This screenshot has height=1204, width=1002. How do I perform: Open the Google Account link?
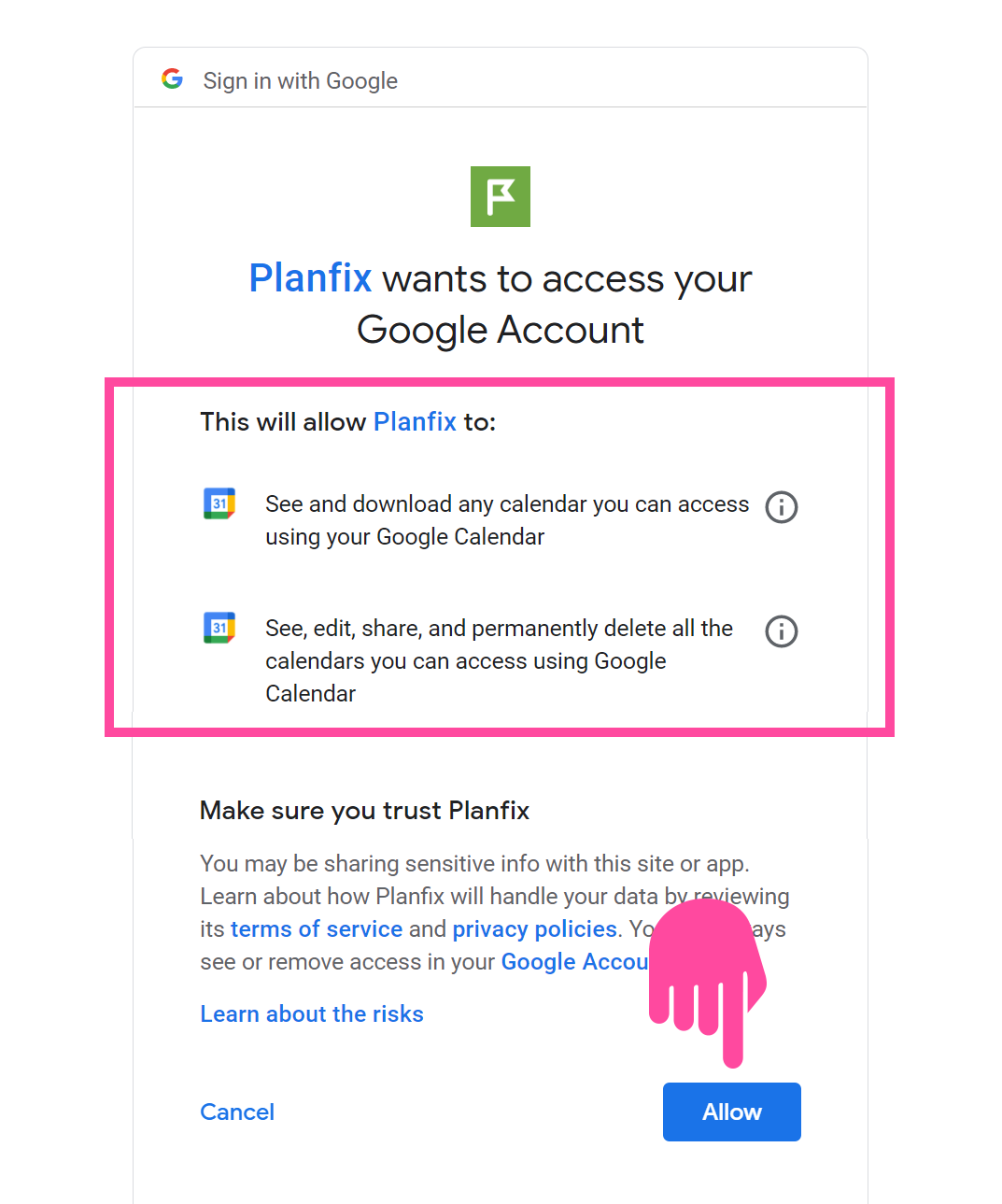click(575, 962)
